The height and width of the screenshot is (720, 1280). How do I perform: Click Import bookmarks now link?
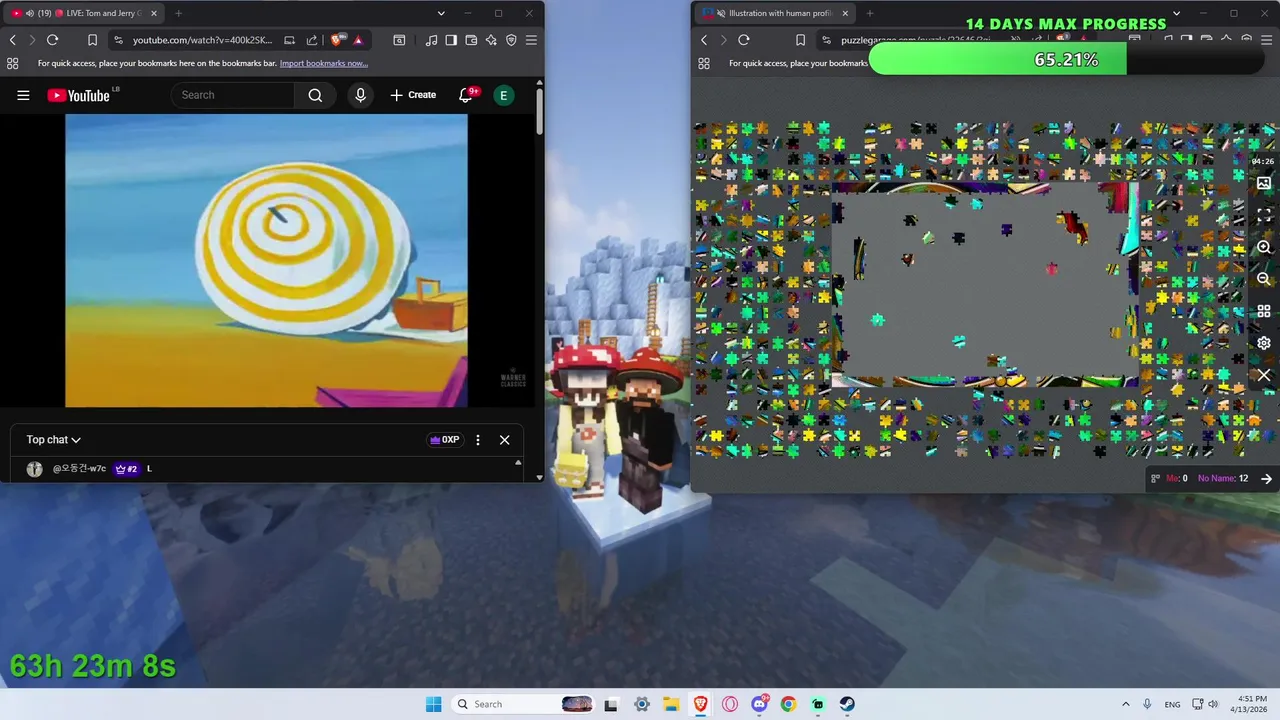pos(324,63)
